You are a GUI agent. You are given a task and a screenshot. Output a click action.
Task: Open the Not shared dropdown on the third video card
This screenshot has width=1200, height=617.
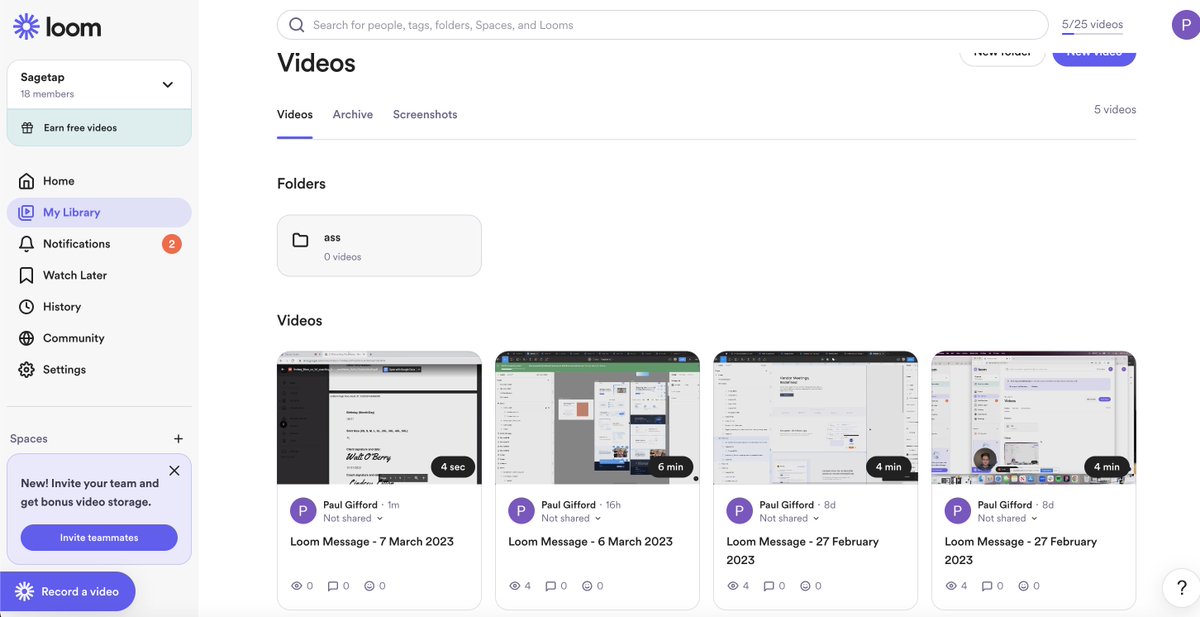[789, 518]
